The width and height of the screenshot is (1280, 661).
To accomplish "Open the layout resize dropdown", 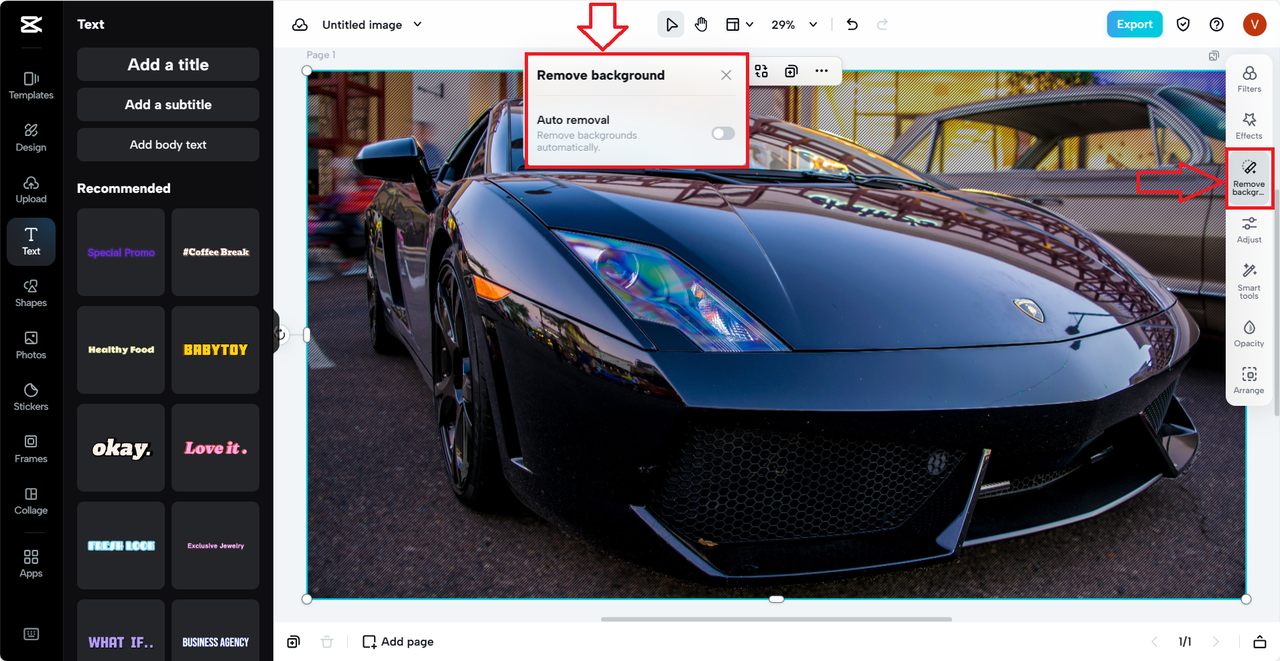I will 739,24.
